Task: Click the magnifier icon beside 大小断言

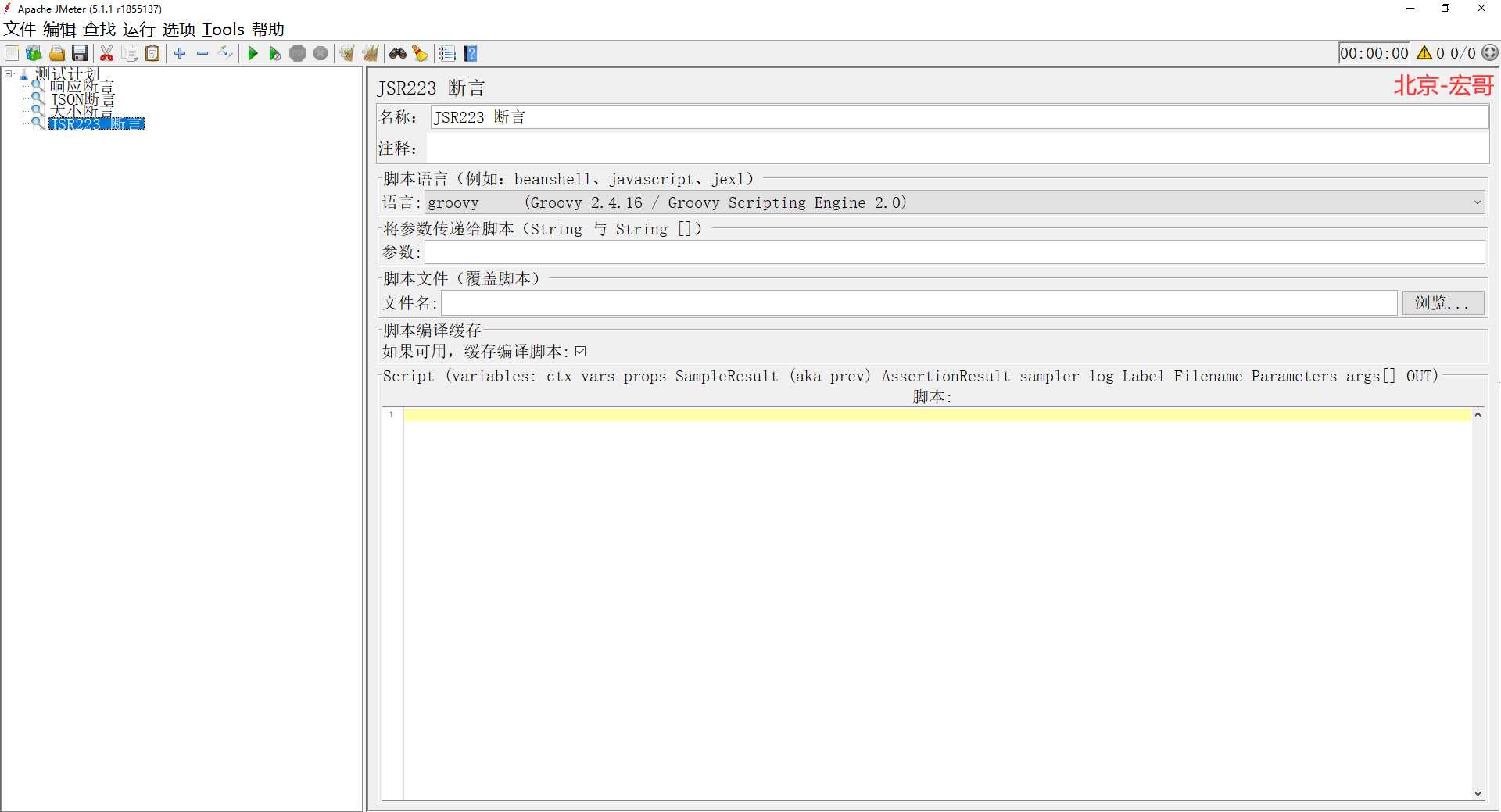Action: [x=38, y=111]
